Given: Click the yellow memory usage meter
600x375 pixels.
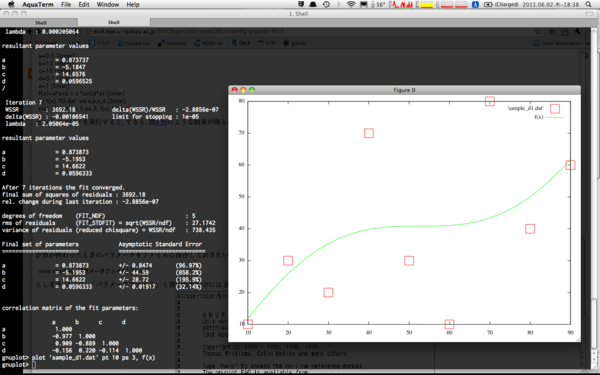Looking at the screenshot, I should [x=426, y=4].
